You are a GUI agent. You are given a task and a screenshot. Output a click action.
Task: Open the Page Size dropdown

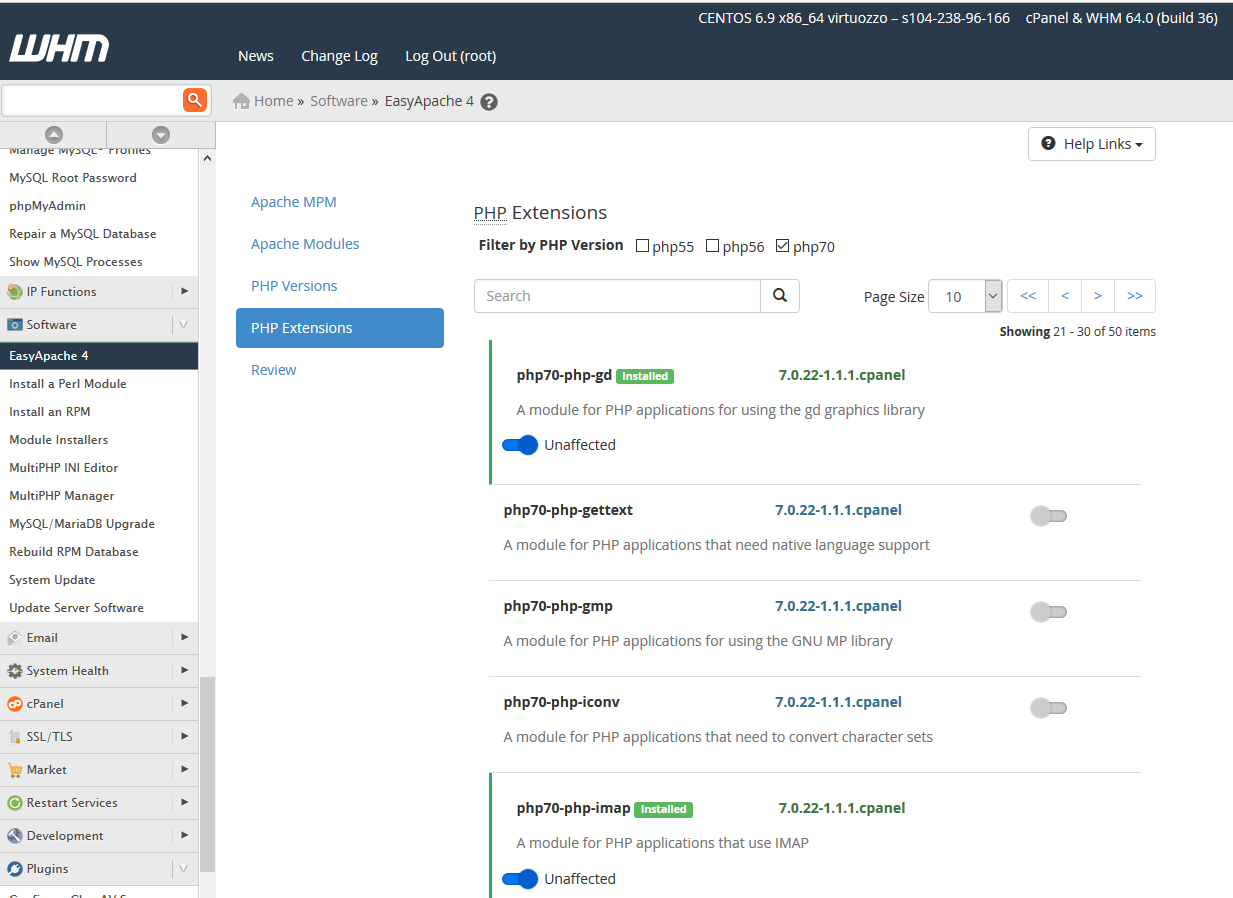965,296
